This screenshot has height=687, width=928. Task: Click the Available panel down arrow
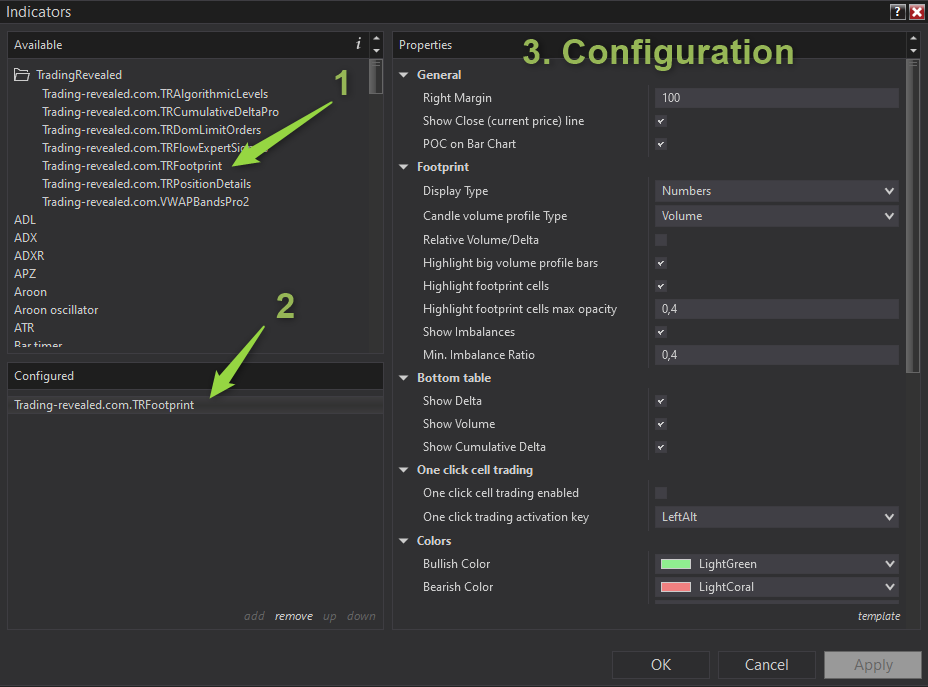coord(376,50)
